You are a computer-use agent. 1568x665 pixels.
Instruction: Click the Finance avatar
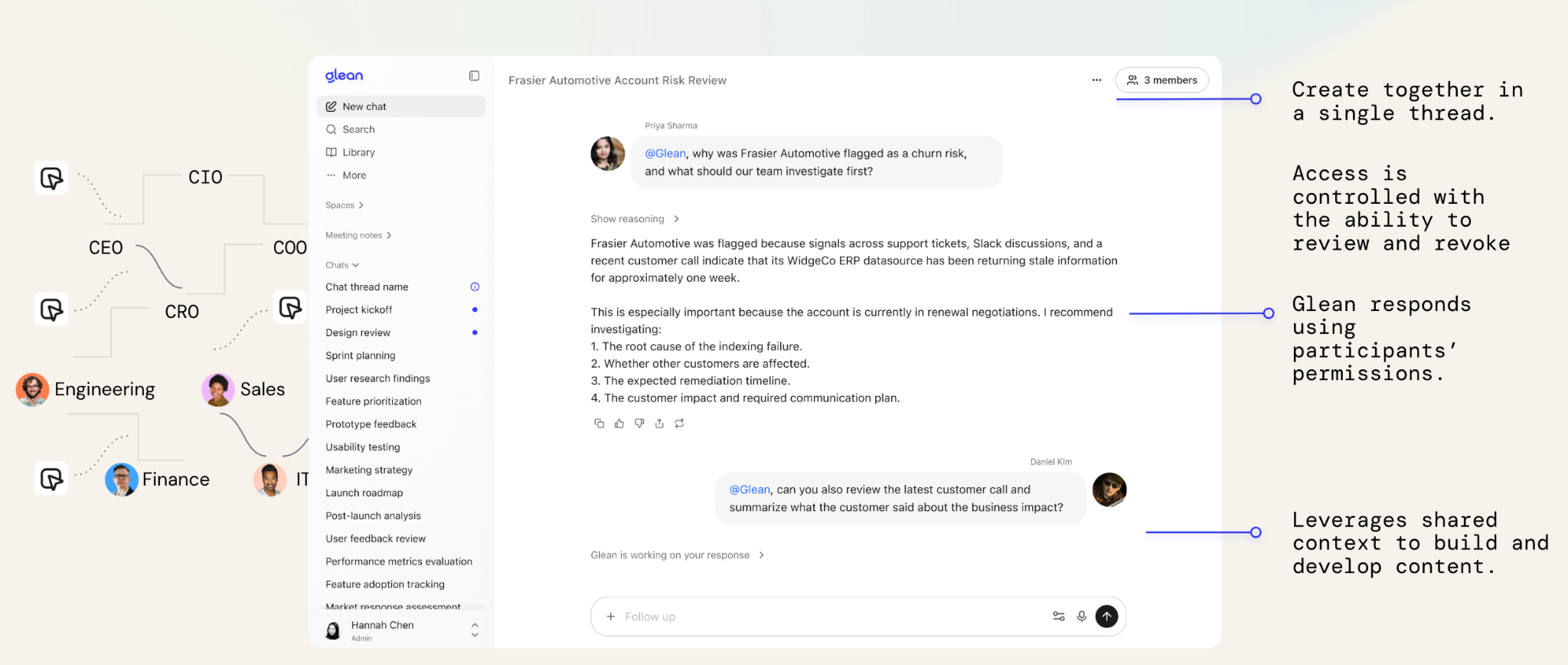(122, 480)
